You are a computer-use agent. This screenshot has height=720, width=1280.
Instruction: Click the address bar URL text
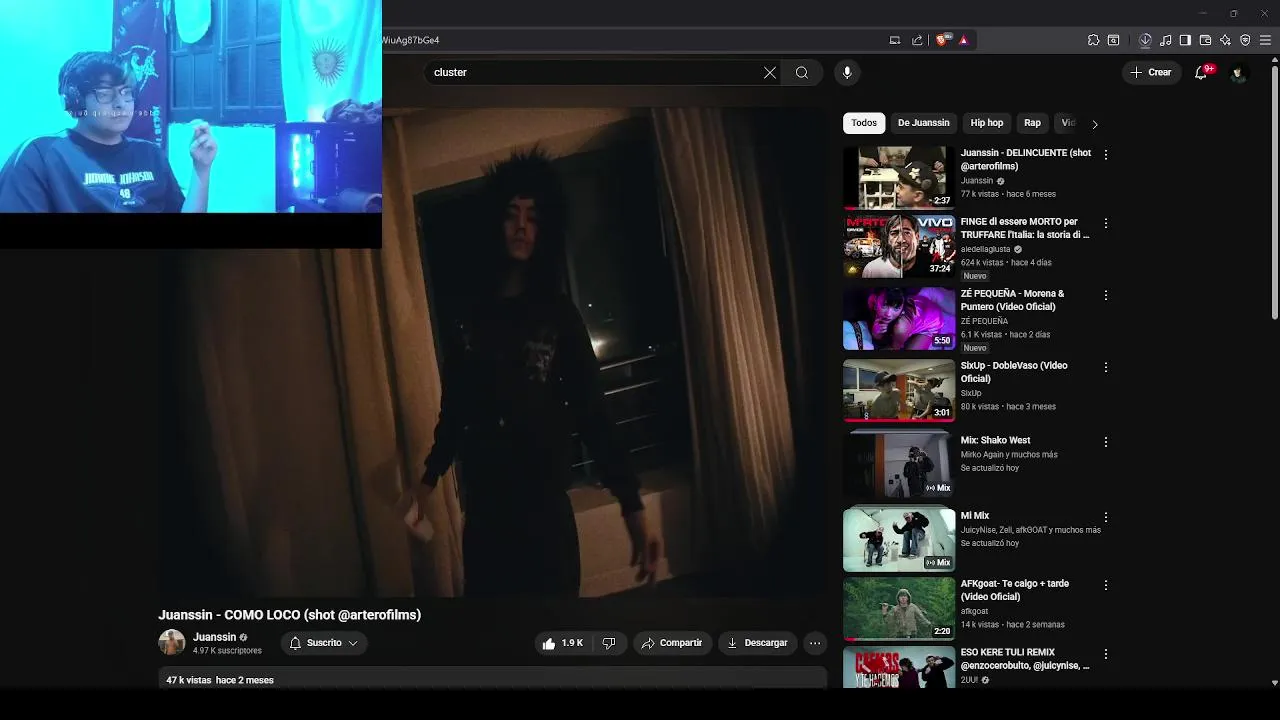(411, 40)
